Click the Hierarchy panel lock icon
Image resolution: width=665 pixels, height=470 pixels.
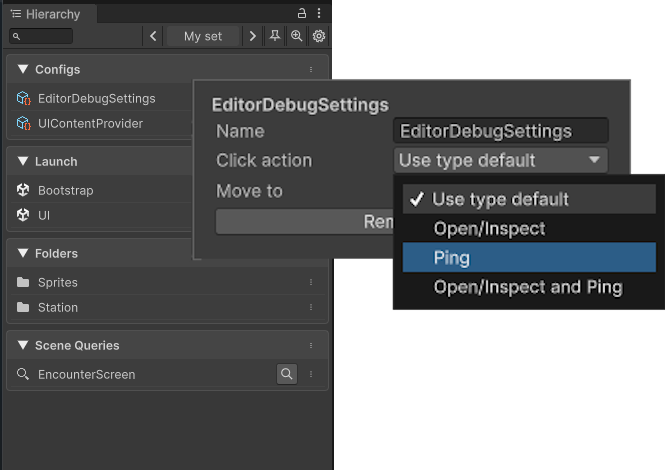point(302,14)
